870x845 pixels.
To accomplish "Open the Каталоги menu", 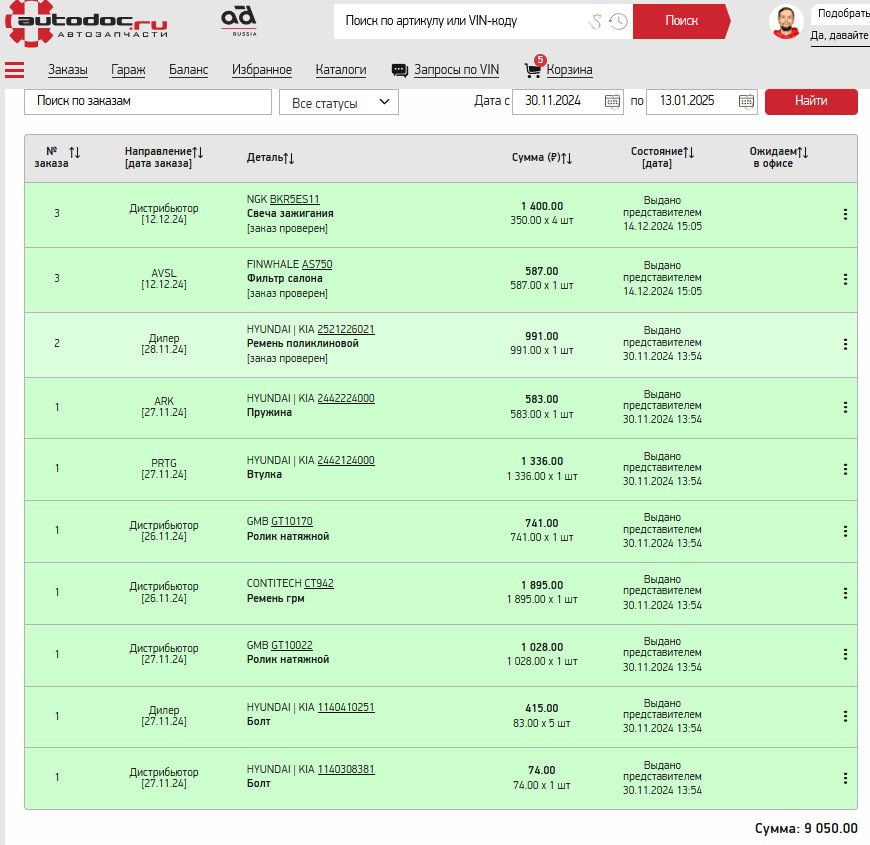I will [x=341, y=70].
